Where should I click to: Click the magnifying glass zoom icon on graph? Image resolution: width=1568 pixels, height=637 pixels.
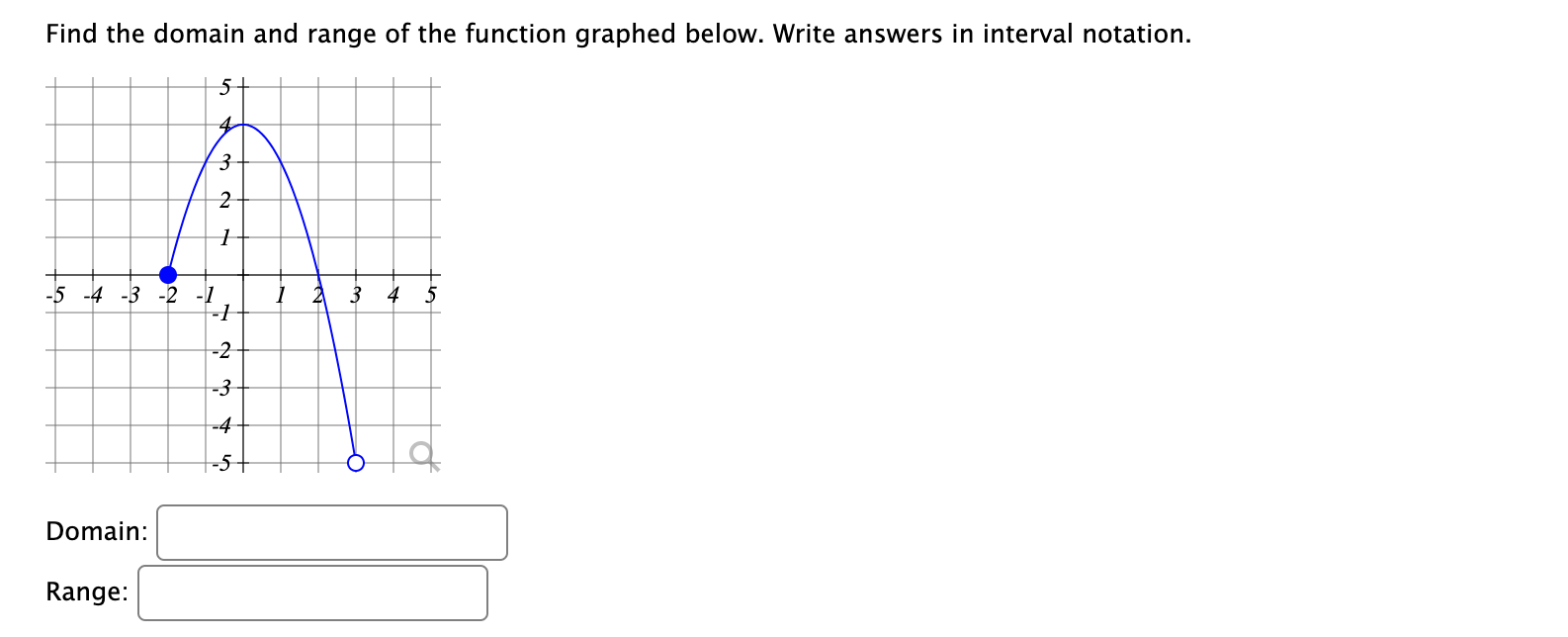click(422, 454)
